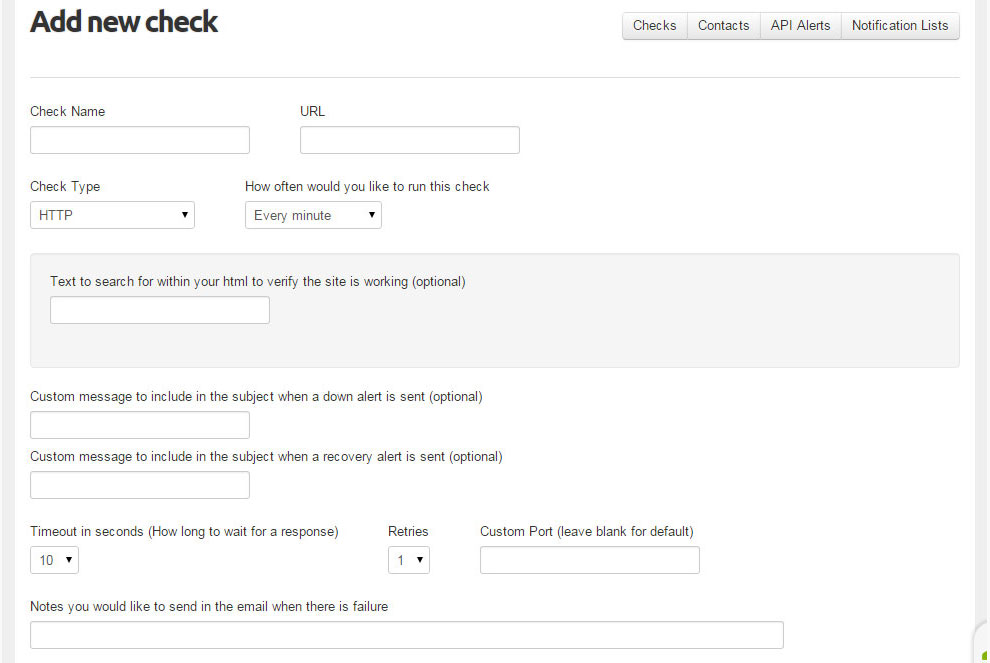990x663 pixels.
Task: Click the 'URL' label text
Action: click(x=313, y=111)
